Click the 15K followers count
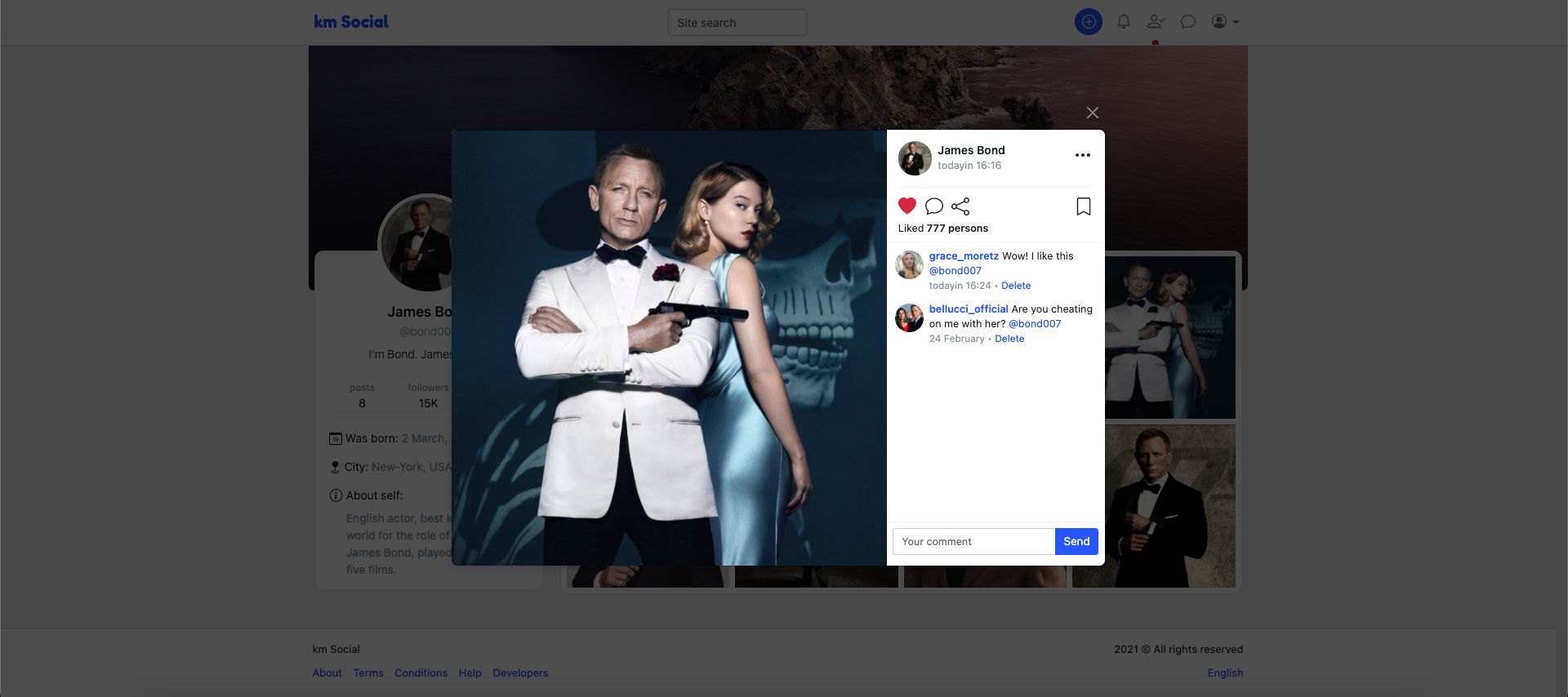 click(x=428, y=403)
